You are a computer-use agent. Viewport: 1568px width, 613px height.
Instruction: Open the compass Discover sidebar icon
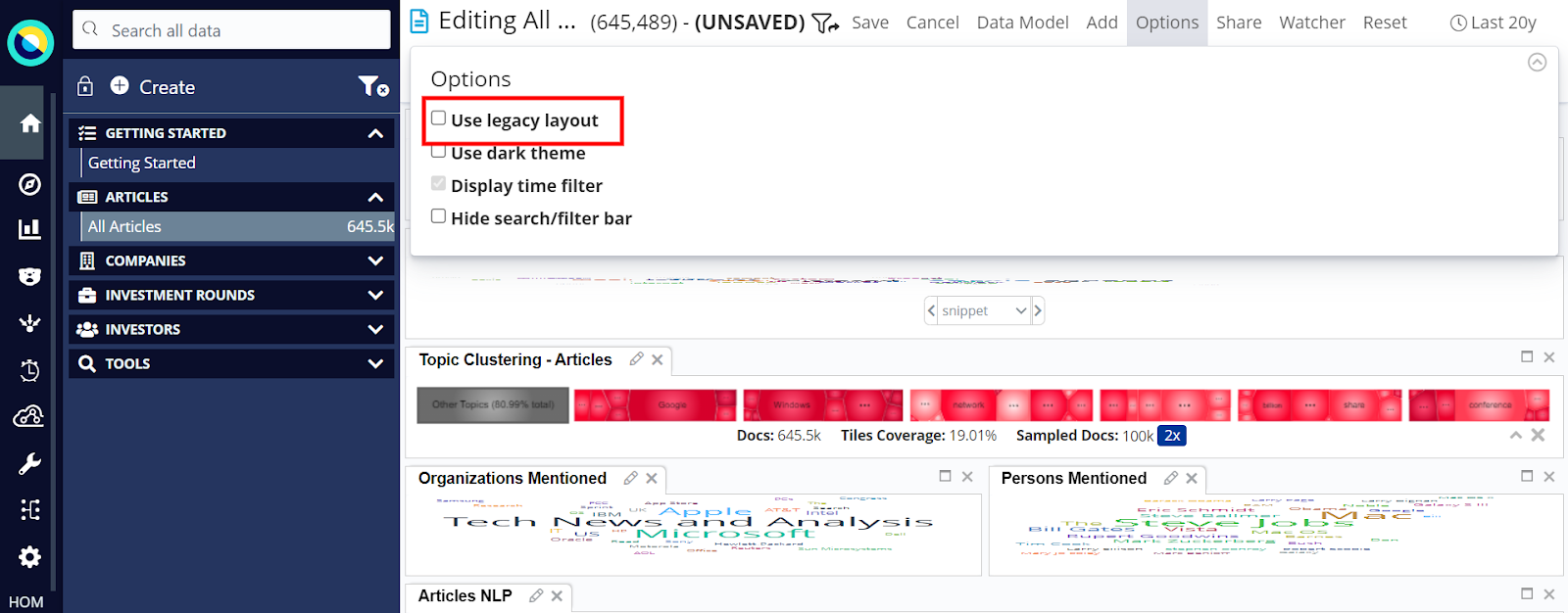coord(30,184)
